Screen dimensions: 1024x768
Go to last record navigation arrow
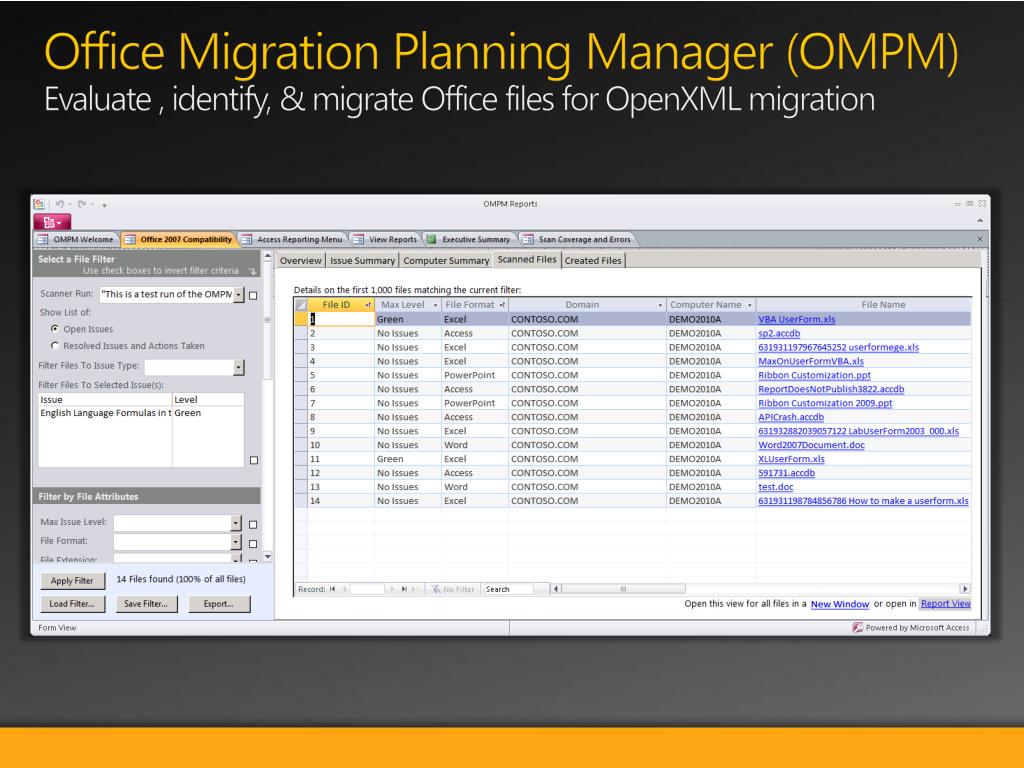pos(404,589)
